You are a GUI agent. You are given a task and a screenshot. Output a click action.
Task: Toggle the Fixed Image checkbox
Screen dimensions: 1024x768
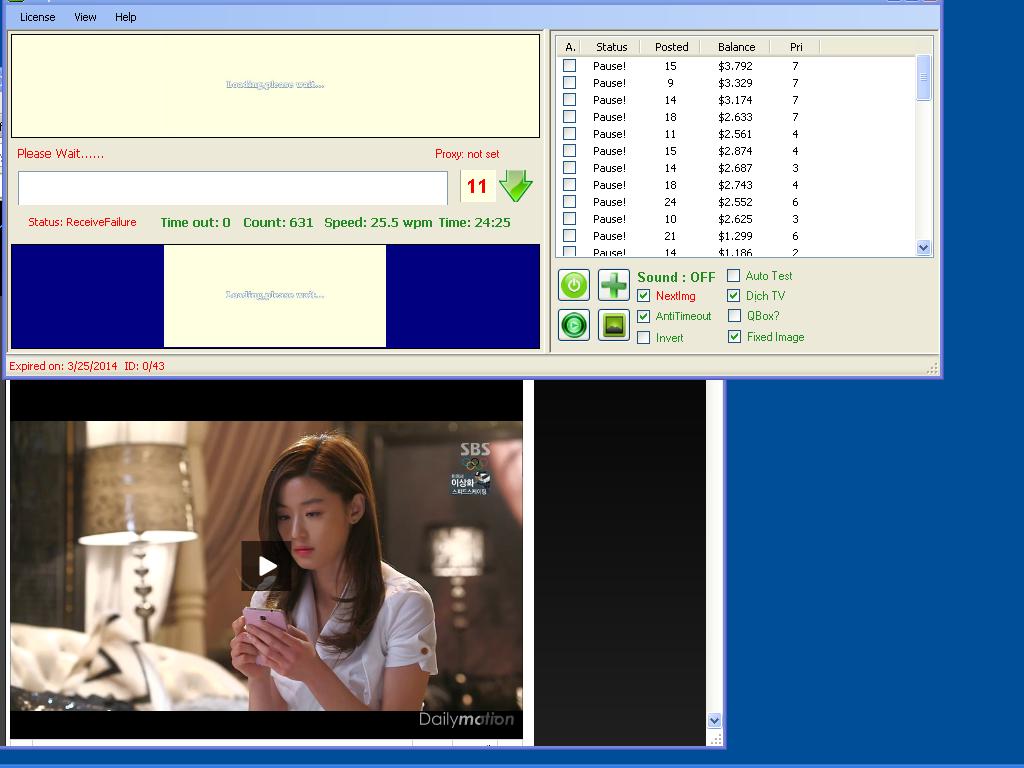pyautogui.click(x=734, y=337)
